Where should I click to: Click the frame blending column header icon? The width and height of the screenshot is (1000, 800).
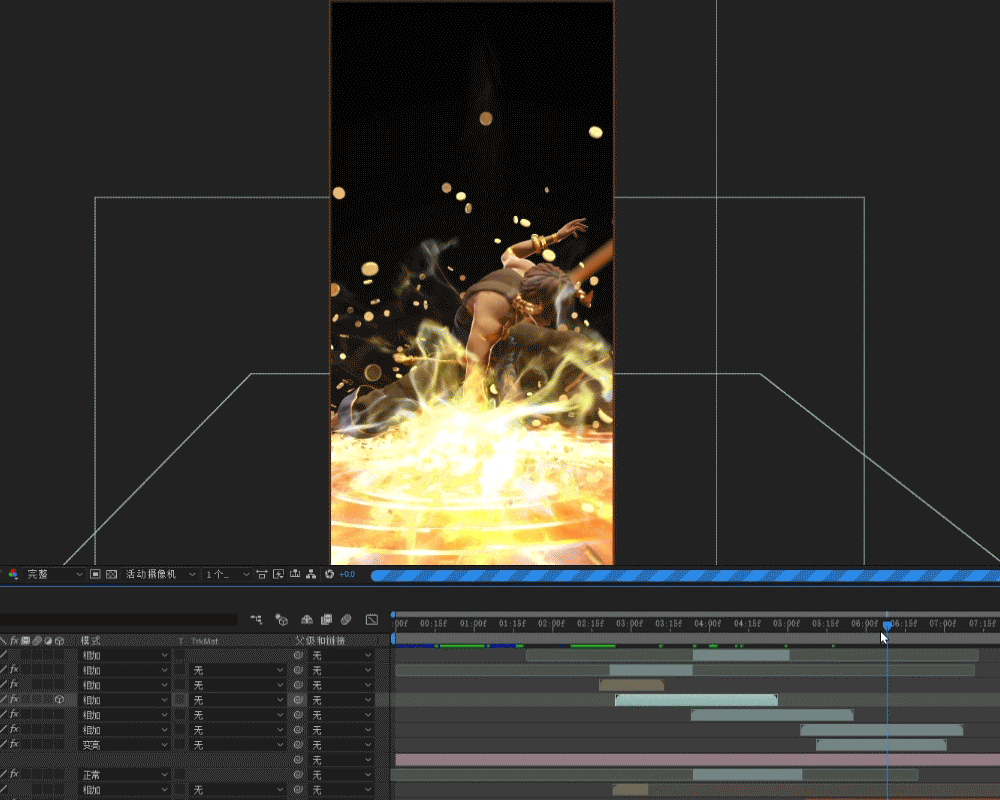[x=26, y=641]
